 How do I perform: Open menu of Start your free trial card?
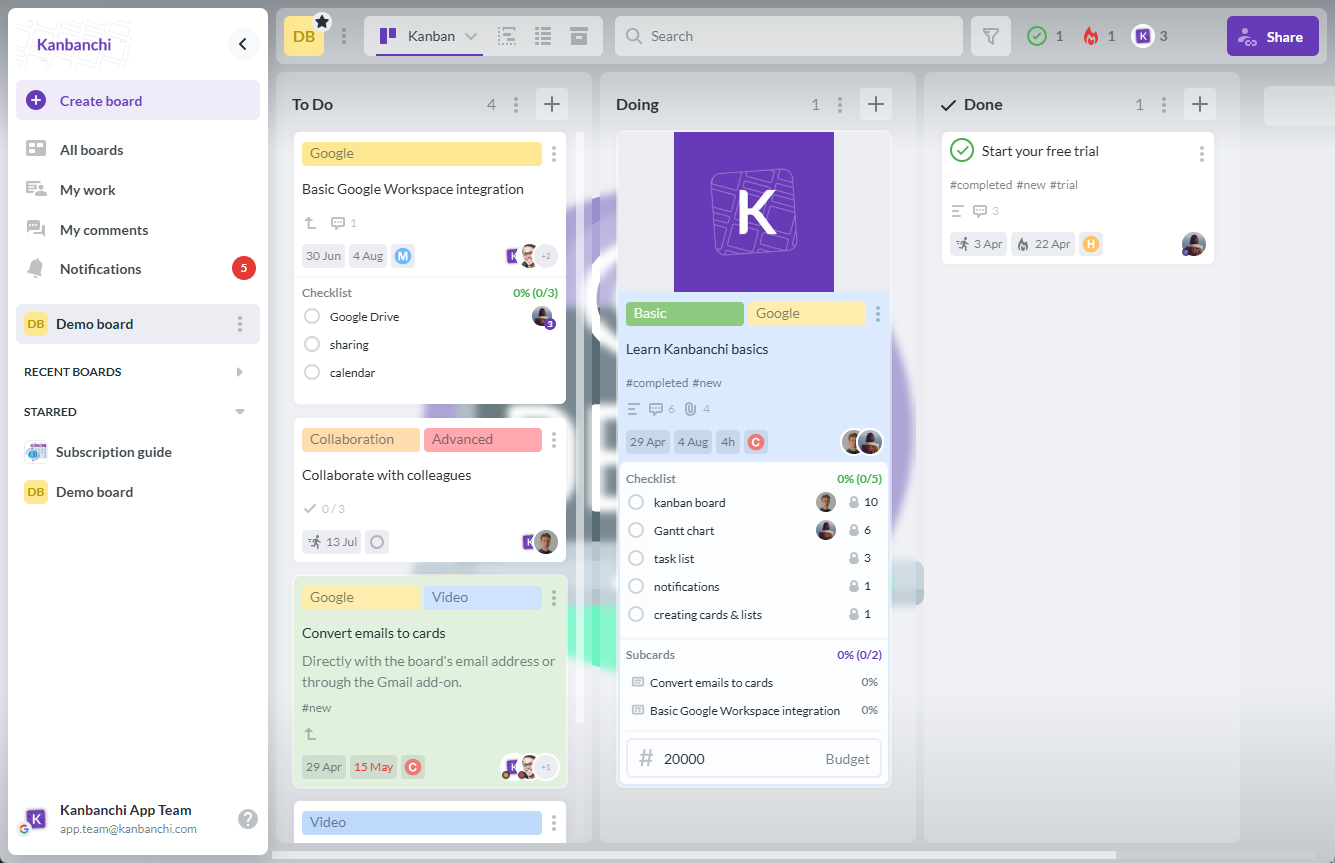(x=1202, y=153)
